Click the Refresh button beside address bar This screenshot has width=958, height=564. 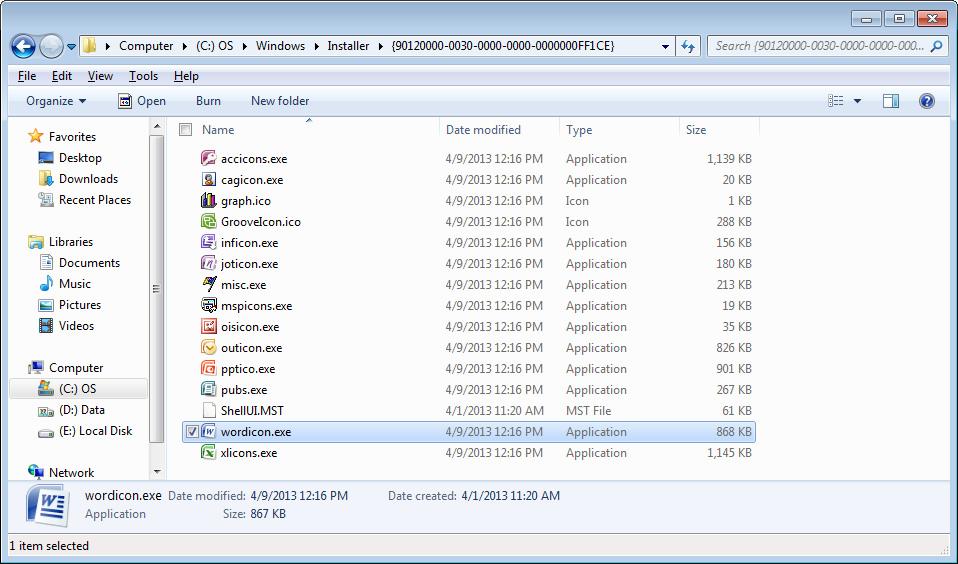click(x=687, y=46)
